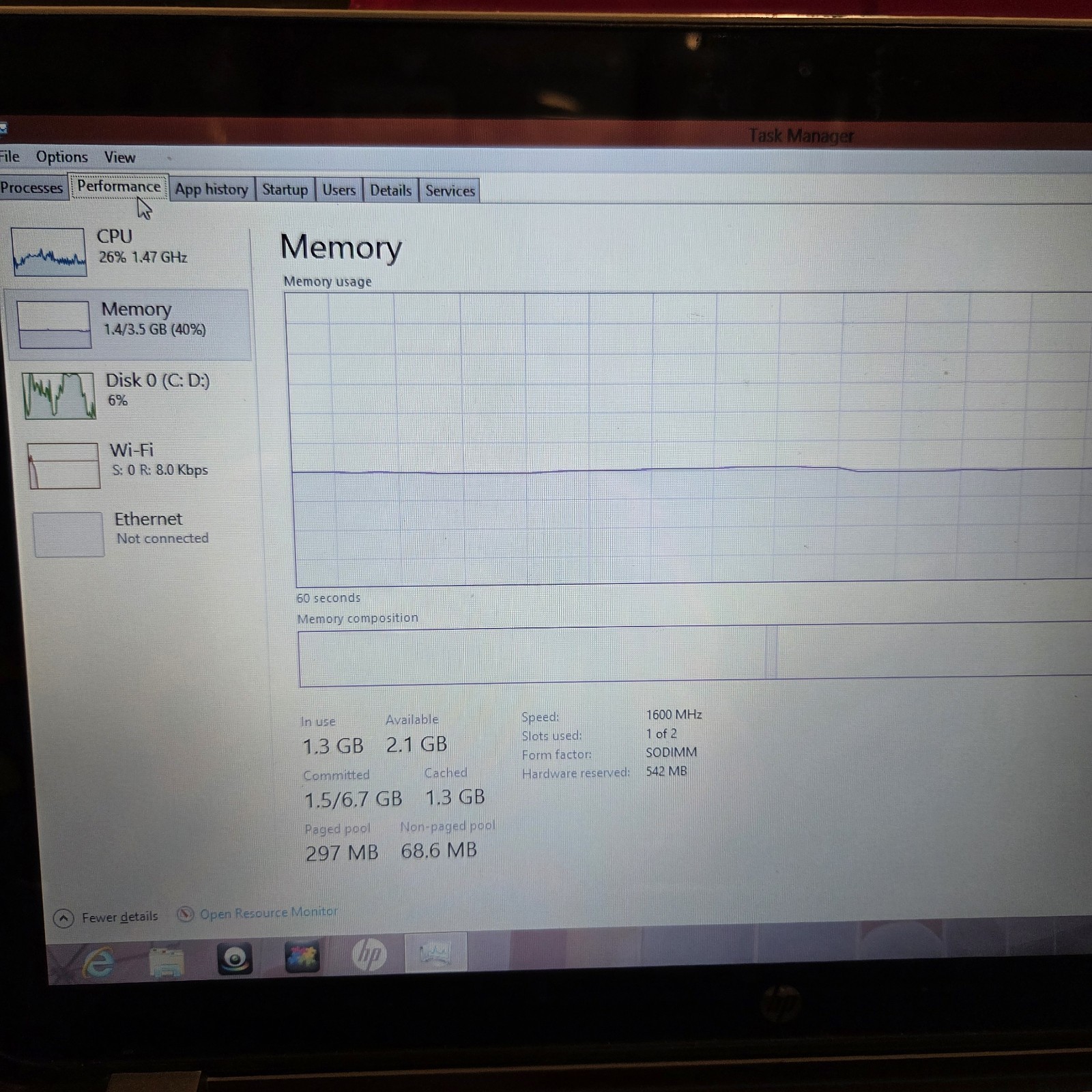
Task: Open File Explorer from the taskbar
Action: coord(166,961)
